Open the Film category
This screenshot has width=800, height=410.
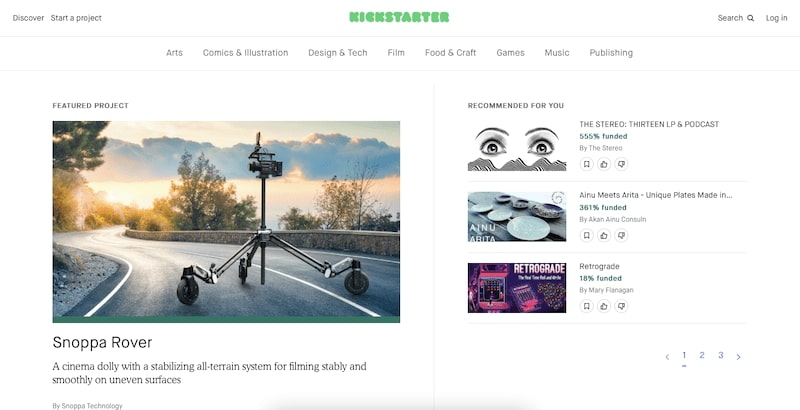pos(396,53)
